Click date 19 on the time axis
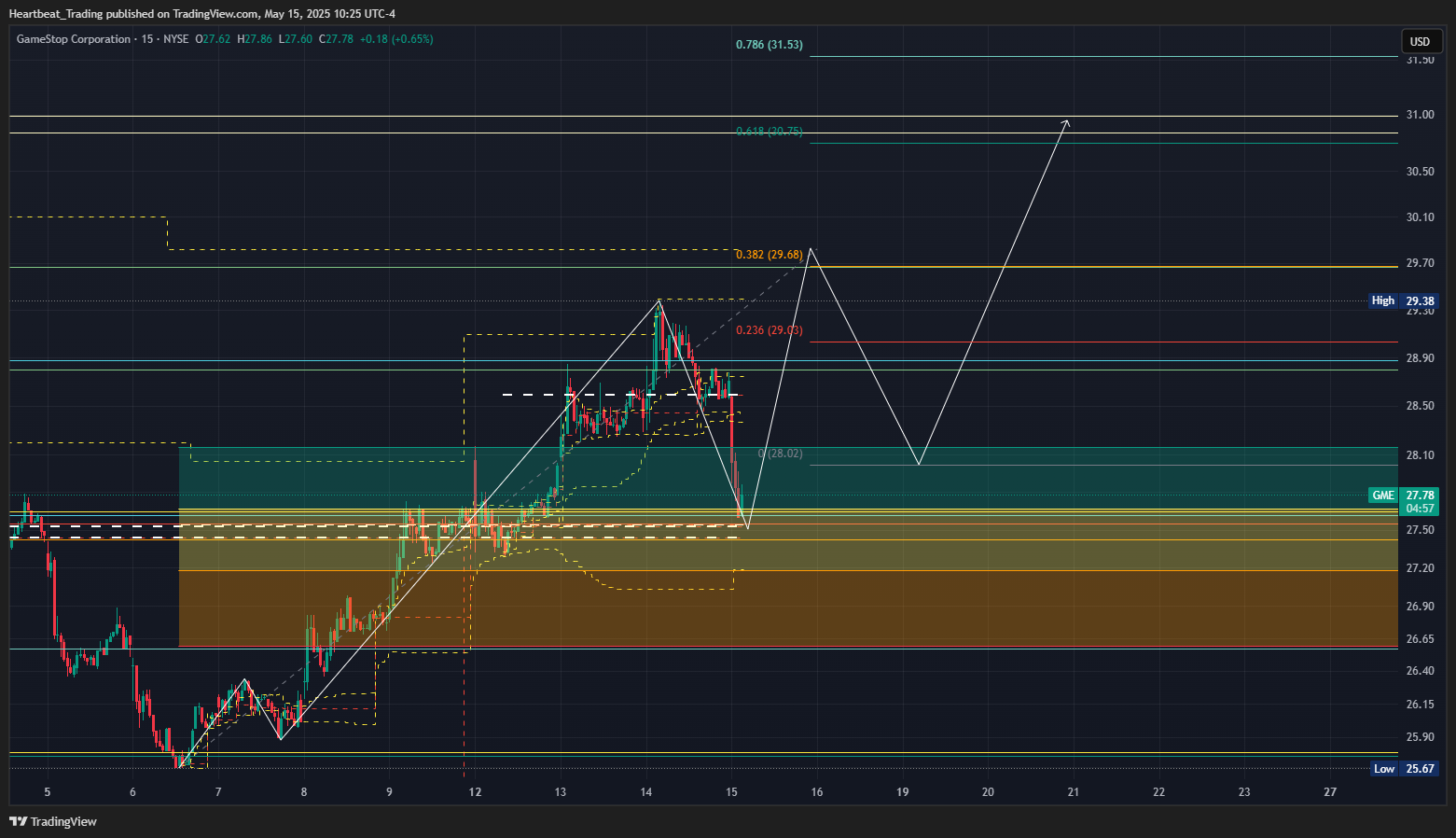The height and width of the screenshot is (838, 1456). click(x=903, y=792)
